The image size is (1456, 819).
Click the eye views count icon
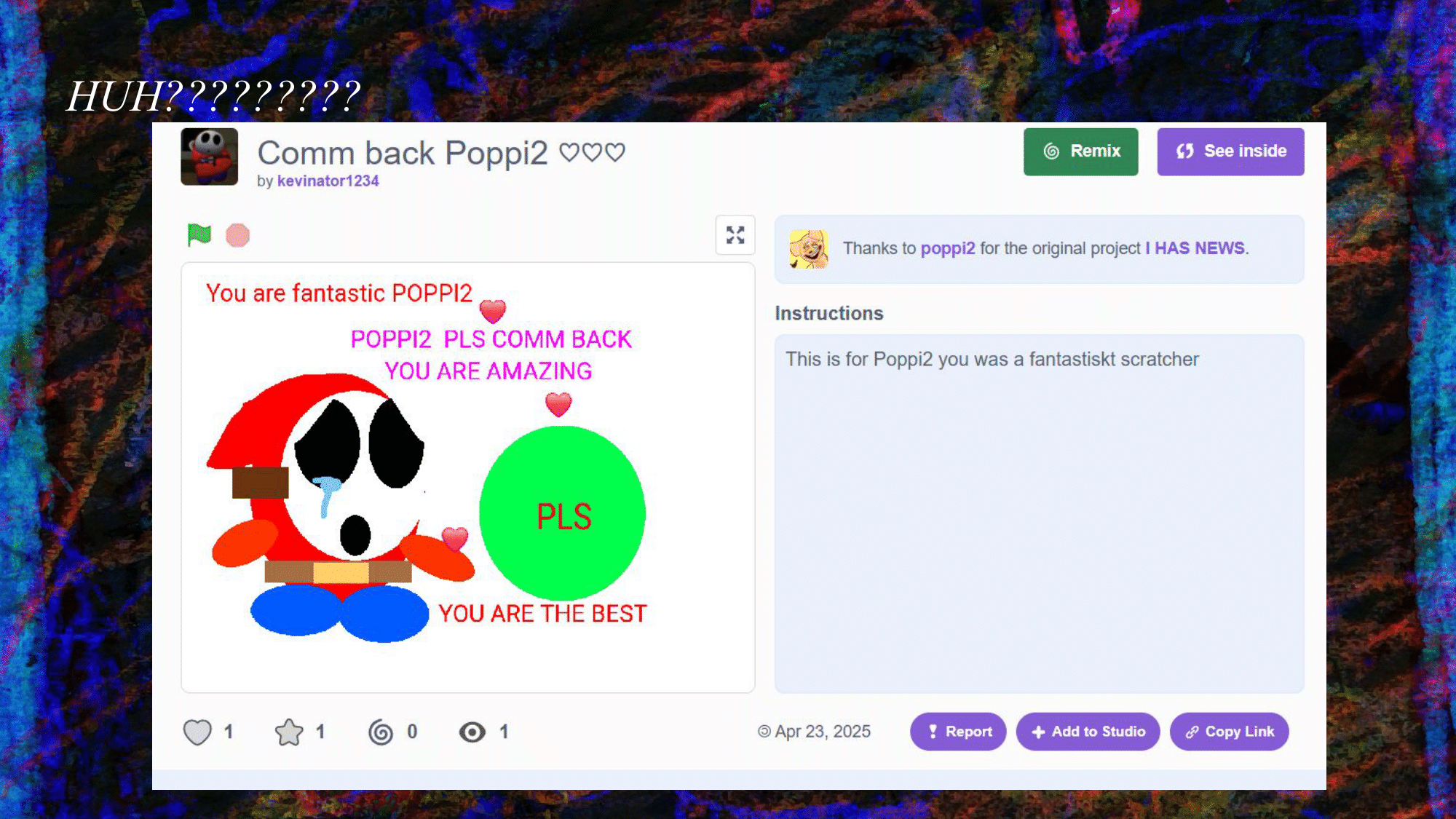coord(472,732)
